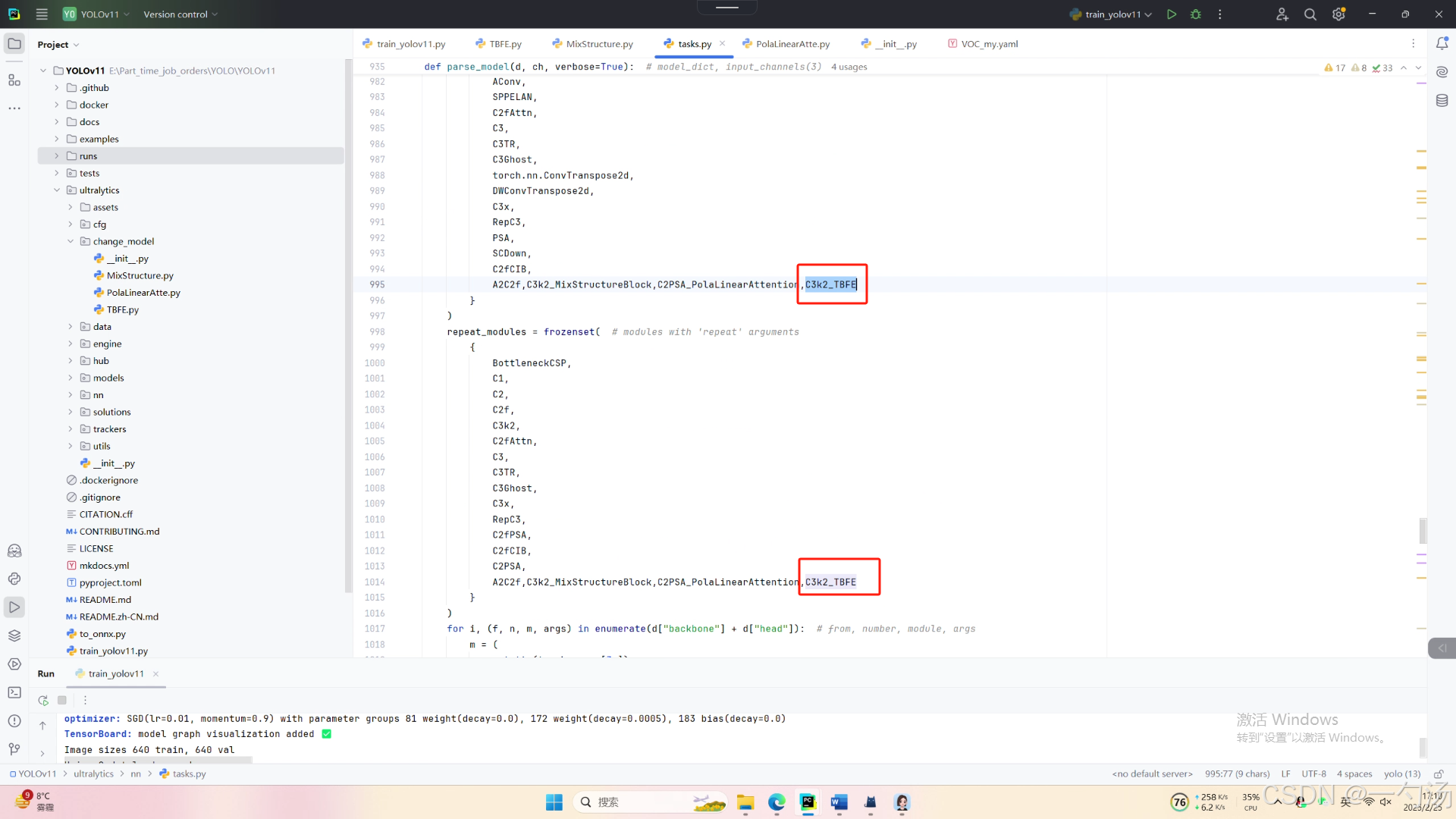Viewport: 1456px width, 819px height.
Task: Click the Run console vertical scrollbar
Action: click(1422, 746)
